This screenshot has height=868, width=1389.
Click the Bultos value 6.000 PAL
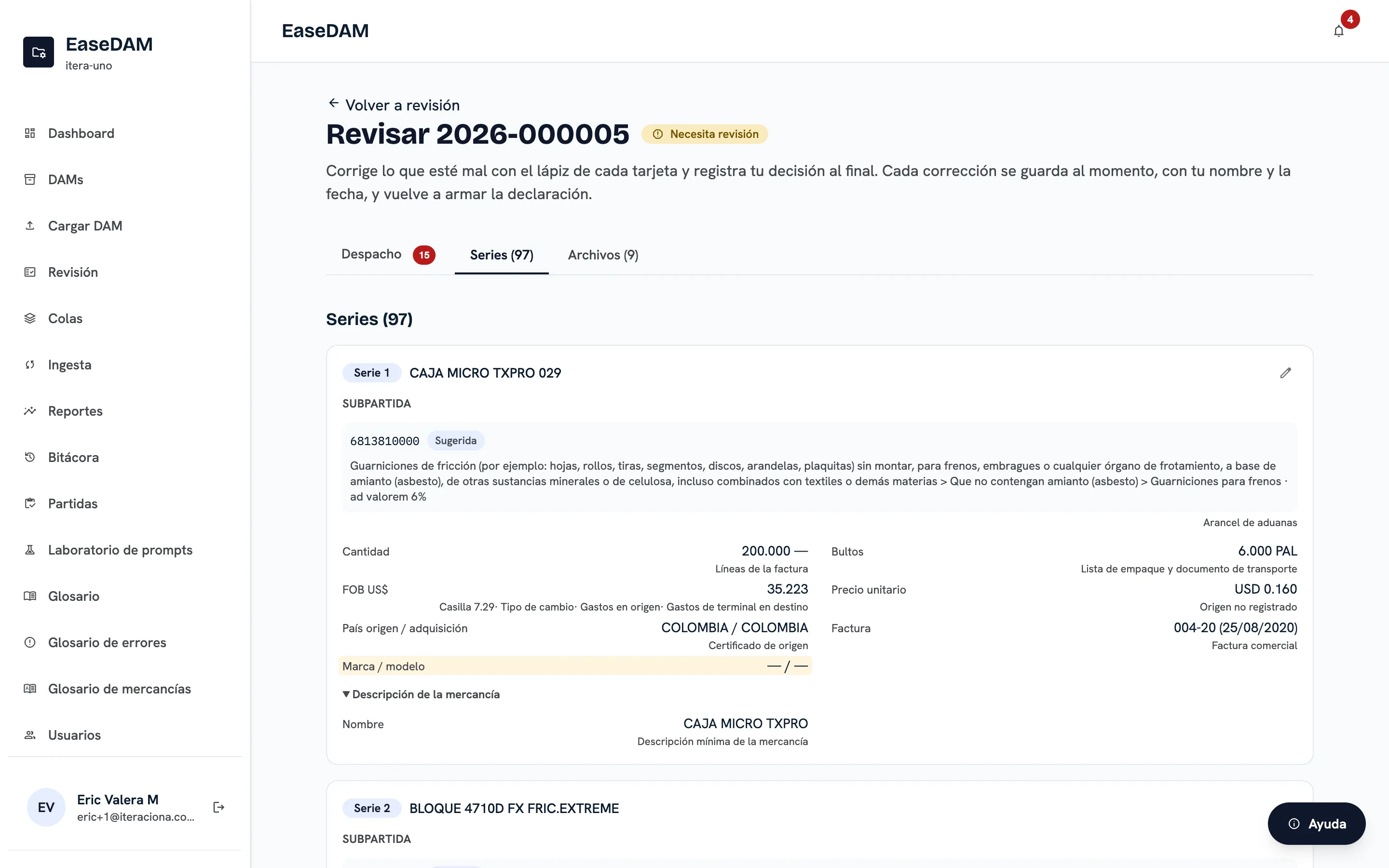(x=1267, y=551)
